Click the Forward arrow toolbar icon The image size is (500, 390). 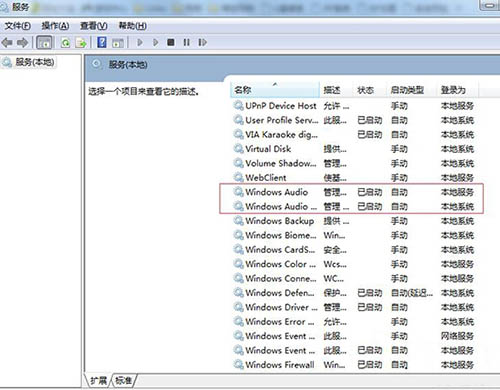[x=22, y=42]
